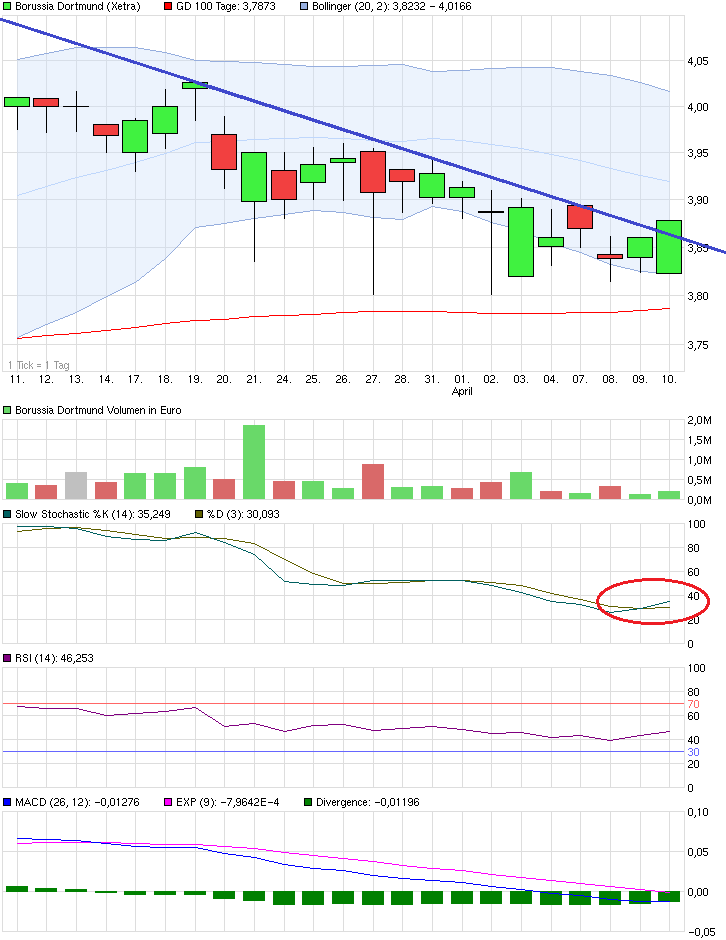The image size is (726, 940).
Task: Click the RSI threshold label '30'
Action: click(x=693, y=752)
